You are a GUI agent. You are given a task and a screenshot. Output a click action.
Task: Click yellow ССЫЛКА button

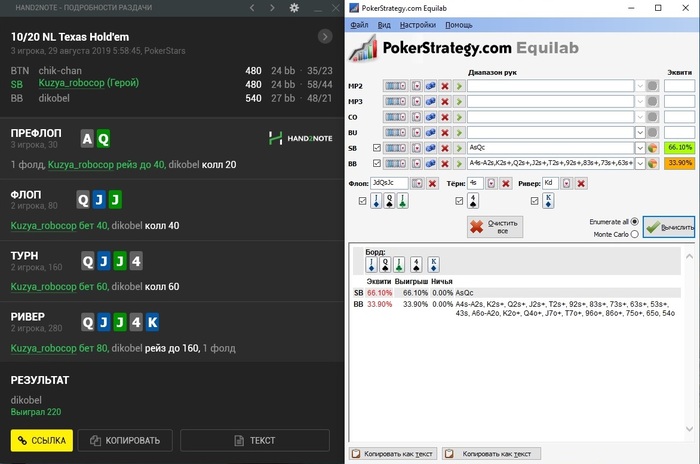(x=42, y=440)
